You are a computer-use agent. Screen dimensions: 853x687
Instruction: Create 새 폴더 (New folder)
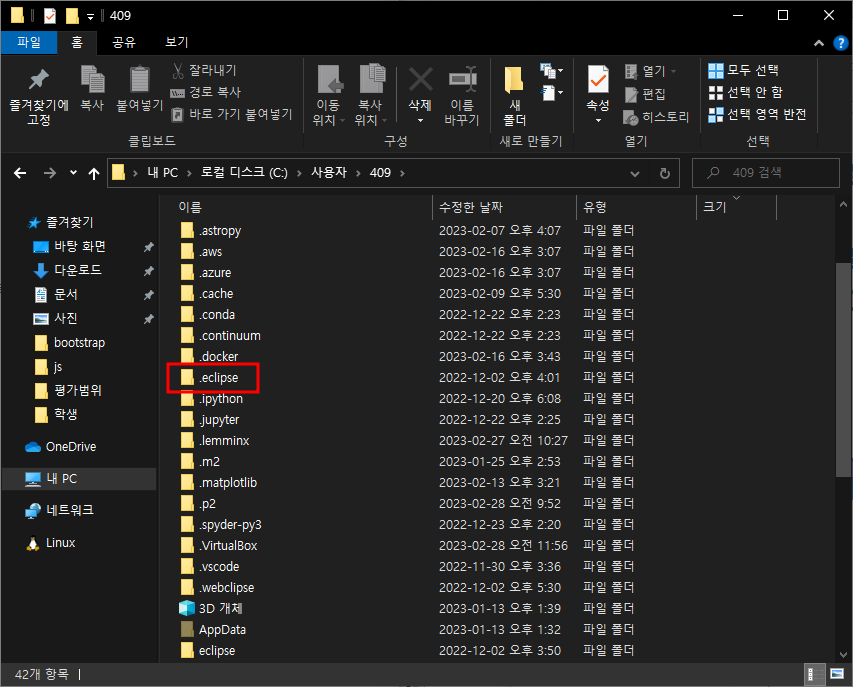514,95
